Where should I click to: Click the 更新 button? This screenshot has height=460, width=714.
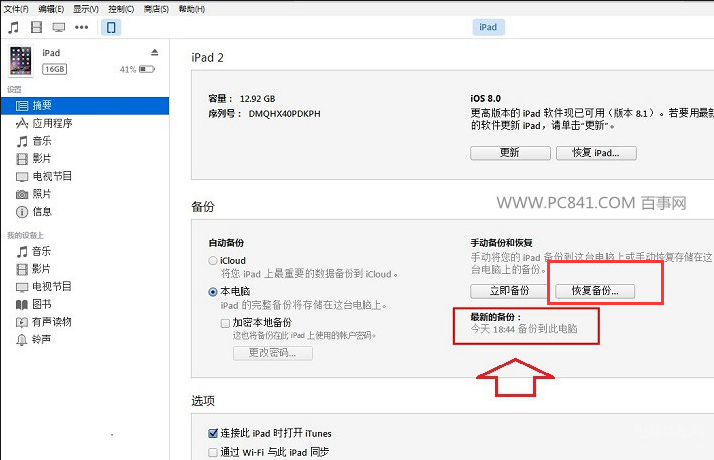(510, 153)
